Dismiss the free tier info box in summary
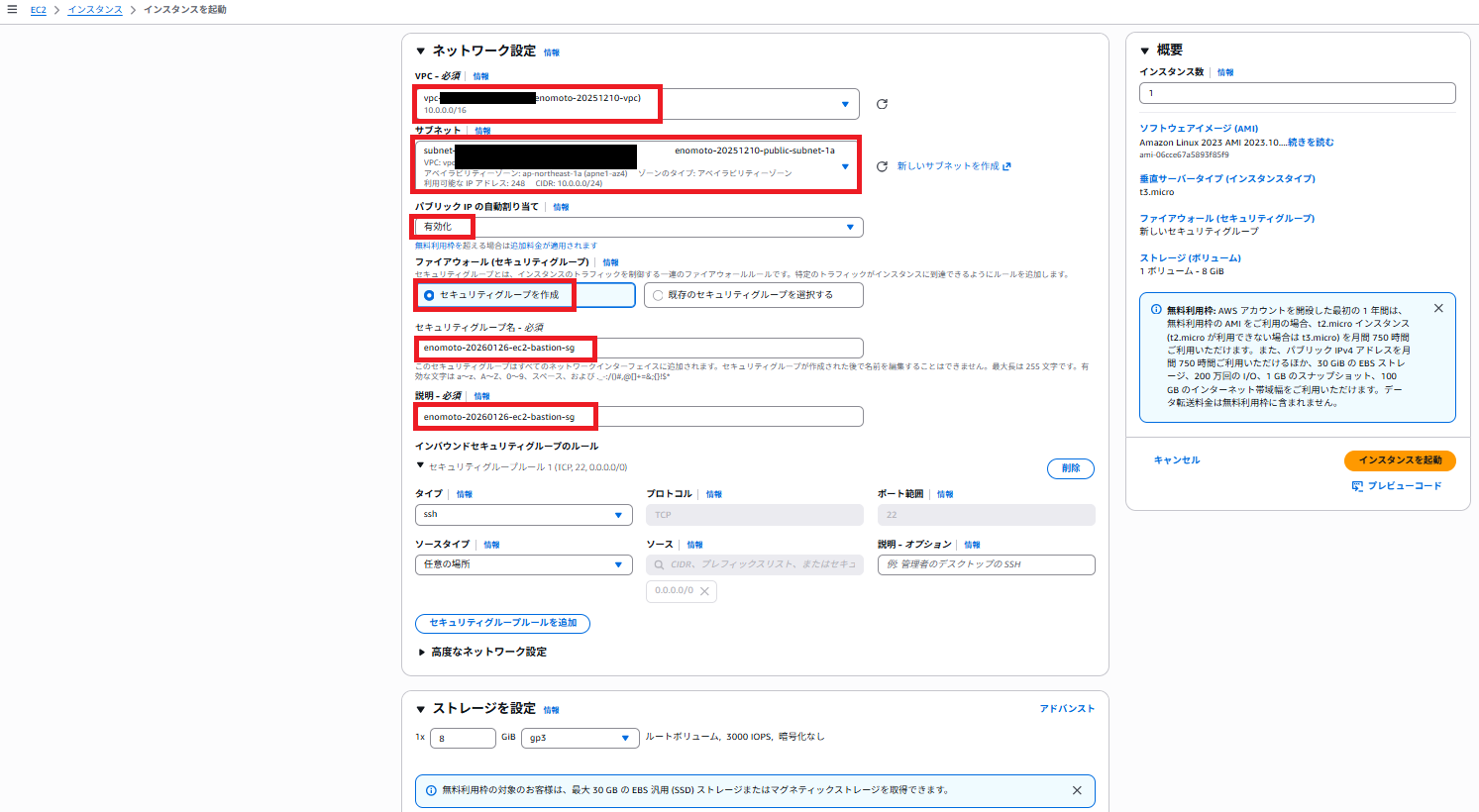The height and width of the screenshot is (812, 1479). click(1438, 309)
